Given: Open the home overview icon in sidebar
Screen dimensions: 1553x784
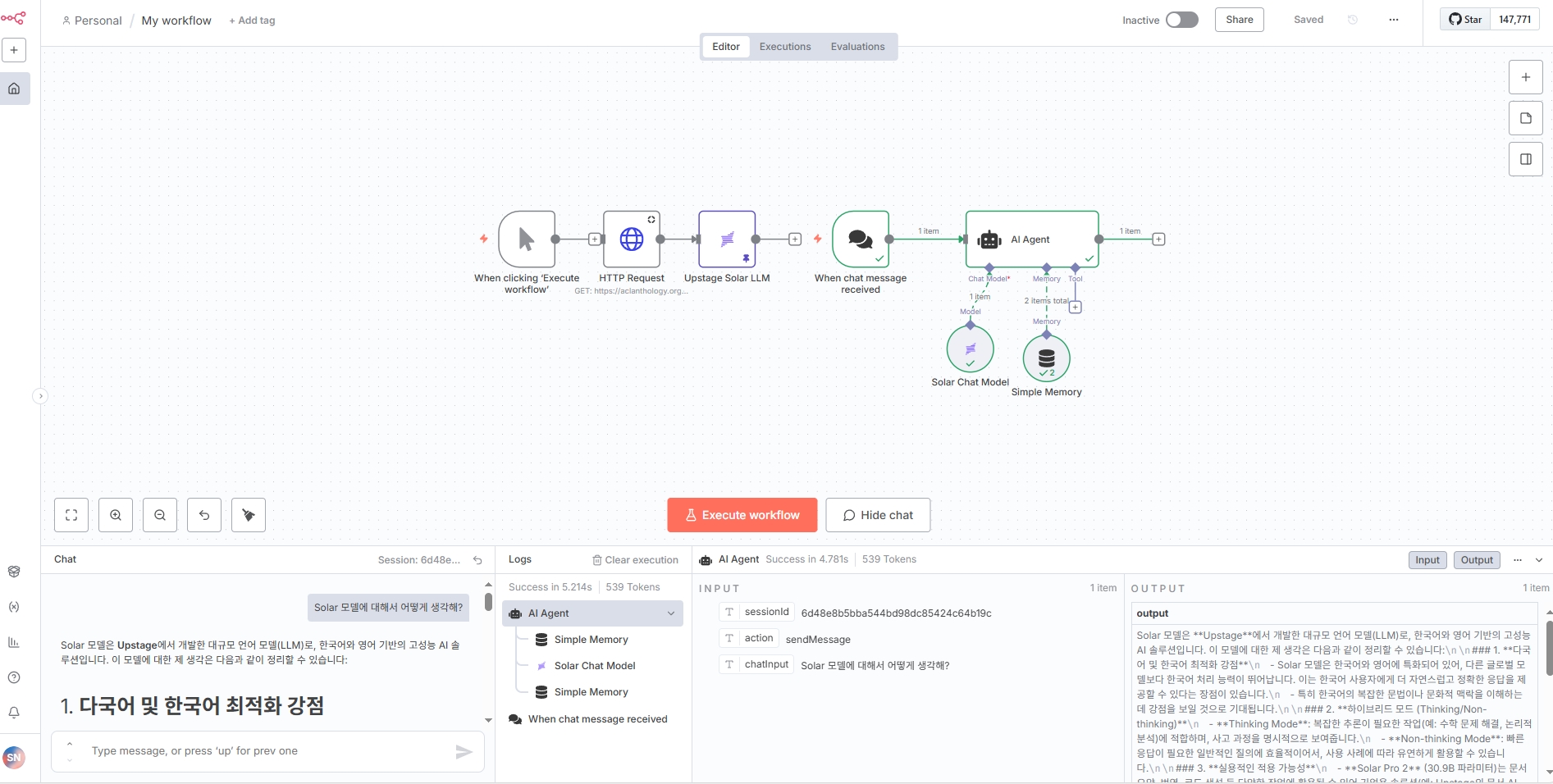Looking at the screenshot, I should click(14, 89).
